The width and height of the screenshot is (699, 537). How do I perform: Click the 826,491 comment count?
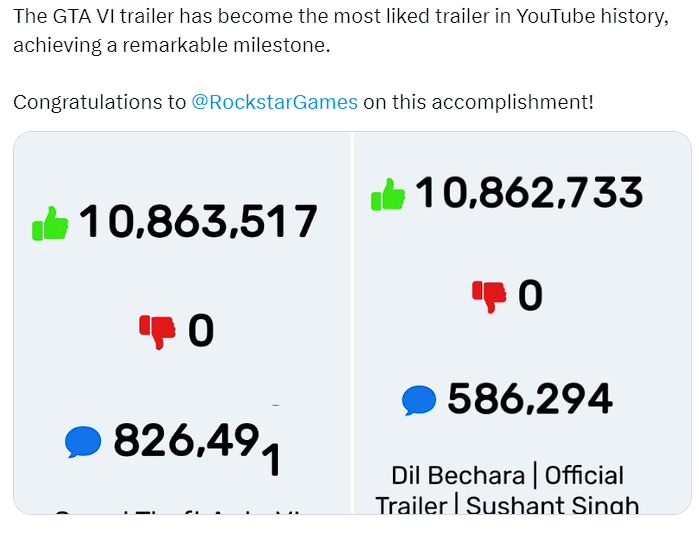(x=197, y=443)
